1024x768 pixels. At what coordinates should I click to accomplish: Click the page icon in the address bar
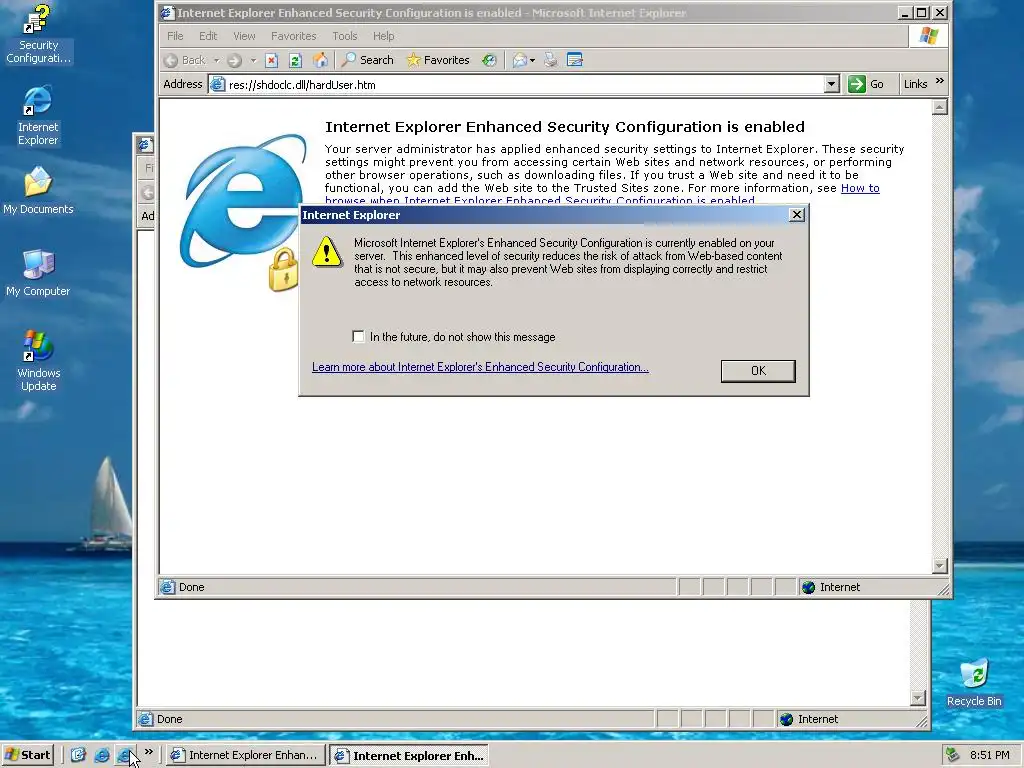pos(218,84)
